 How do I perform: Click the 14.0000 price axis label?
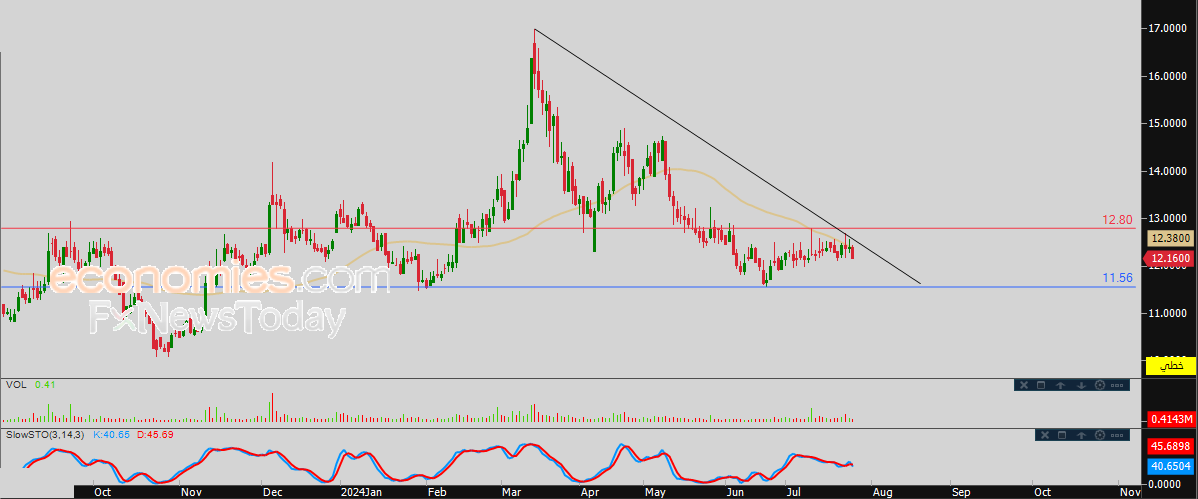[1166, 171]
